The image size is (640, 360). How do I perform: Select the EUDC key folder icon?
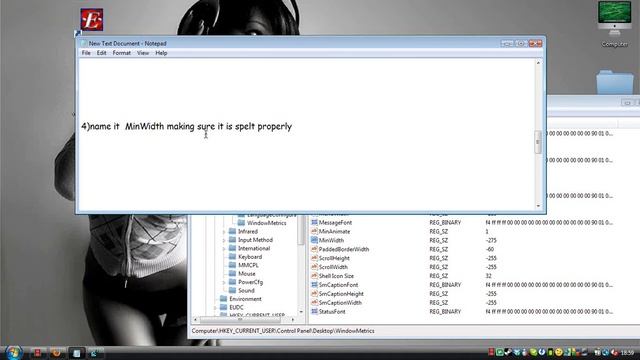(x=224, y=307)
